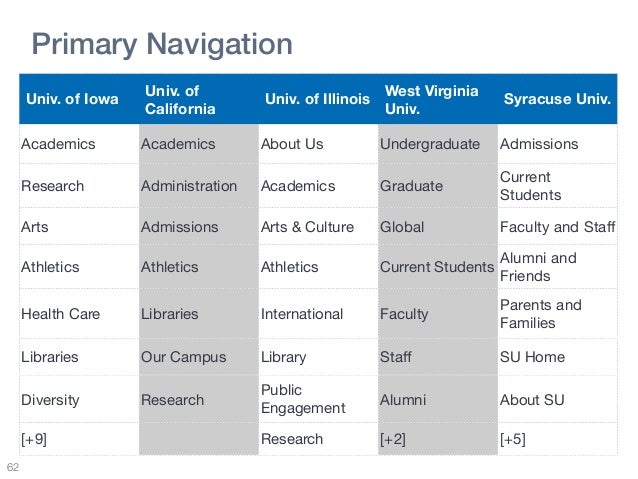638x479 pixels.
Task: Click the Univ. of Illinois header
Action: [x=317, y=99]
